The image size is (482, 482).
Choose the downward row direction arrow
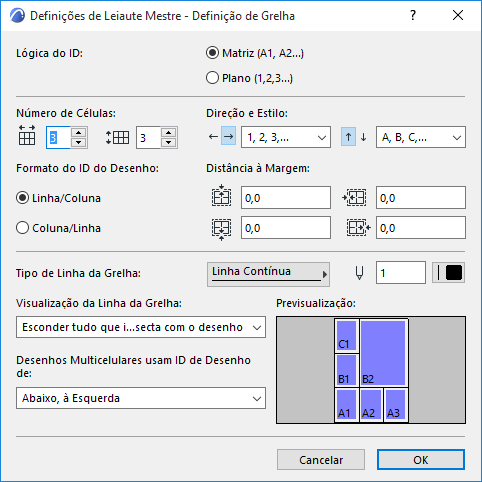(x=364, y=137)
